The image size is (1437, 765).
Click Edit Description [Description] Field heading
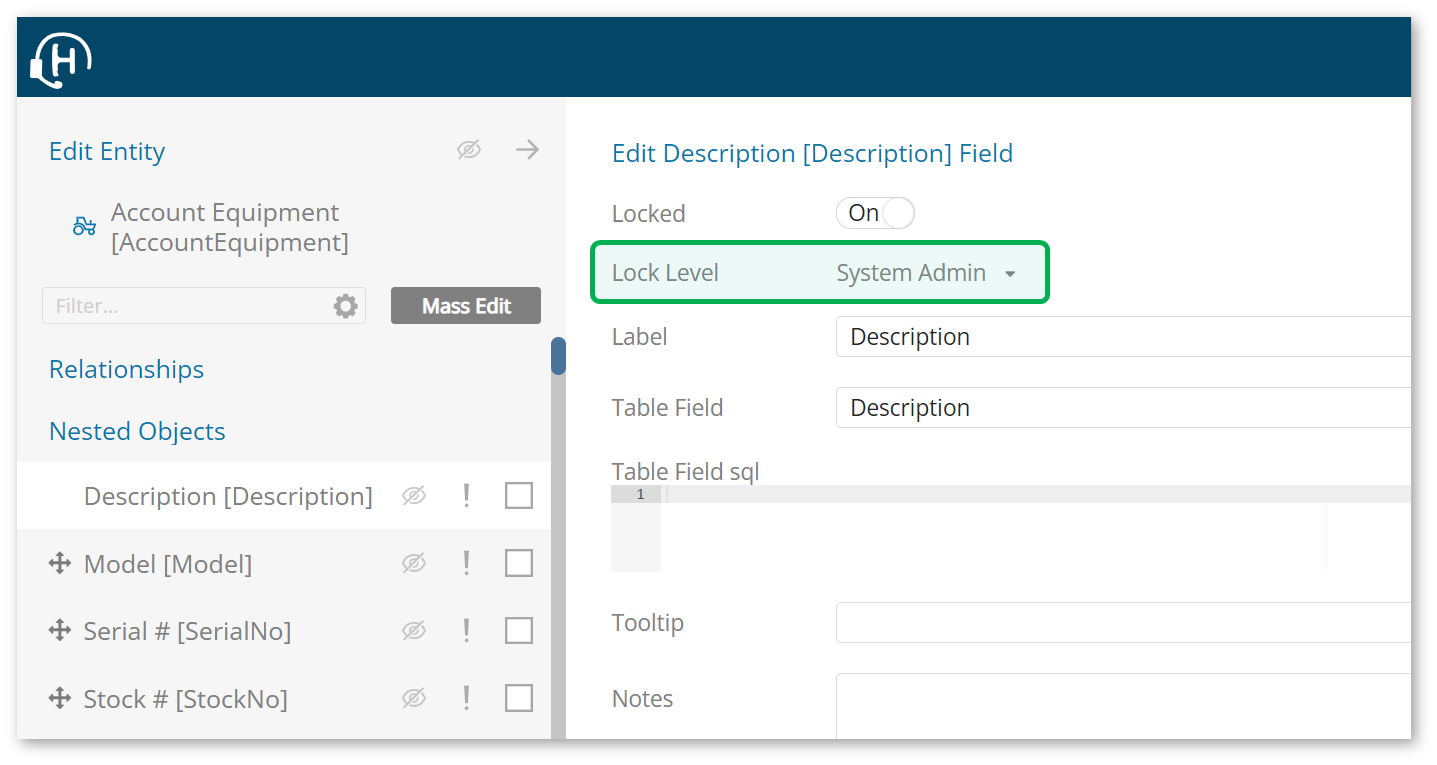pos(812,153)
